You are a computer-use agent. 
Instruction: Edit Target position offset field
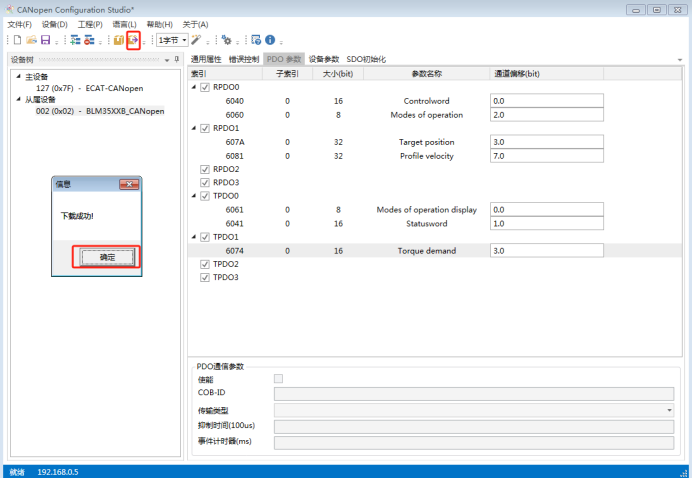point(546,142)
